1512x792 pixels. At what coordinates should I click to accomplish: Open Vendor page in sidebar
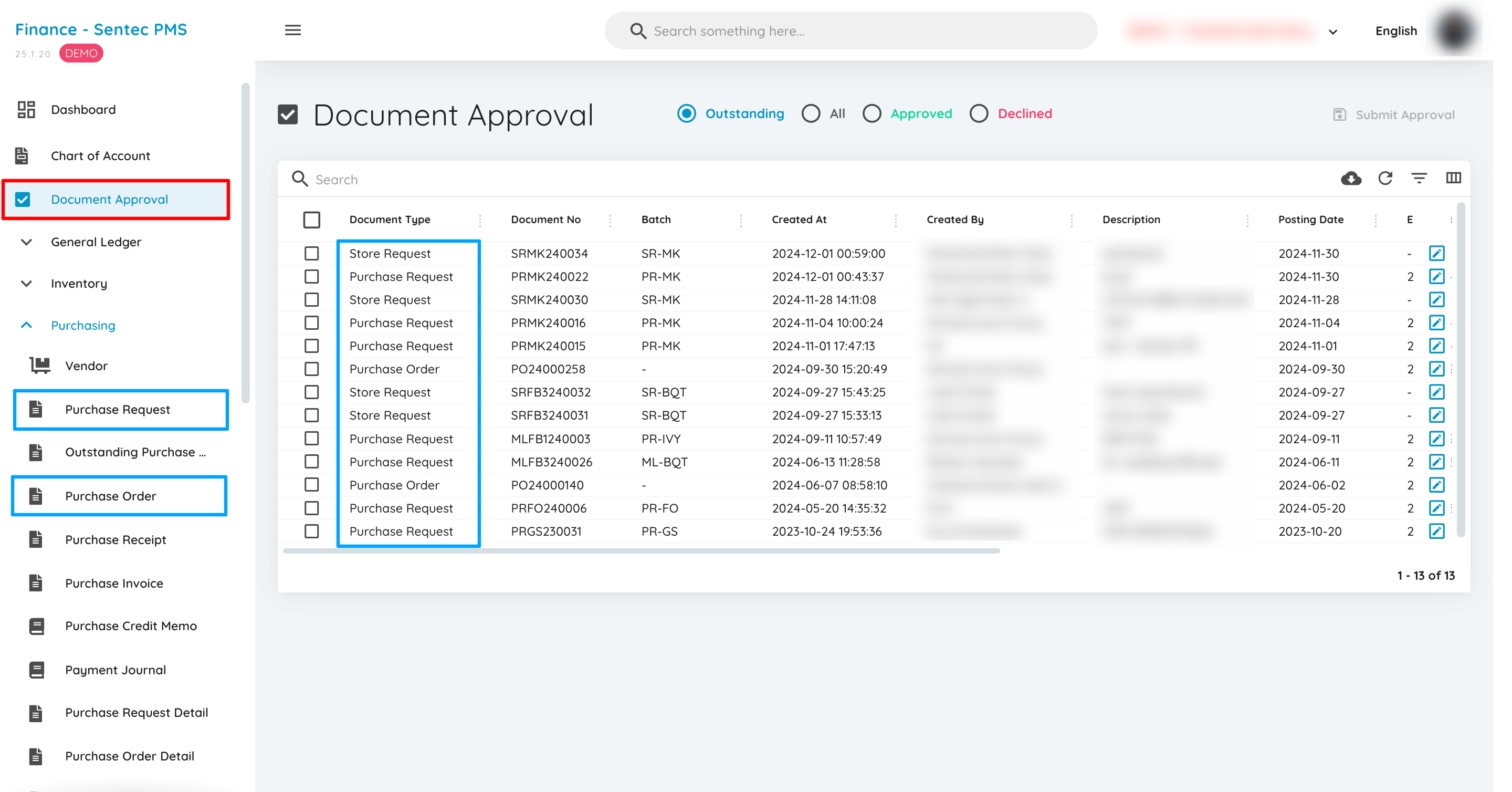coord(86,366)
